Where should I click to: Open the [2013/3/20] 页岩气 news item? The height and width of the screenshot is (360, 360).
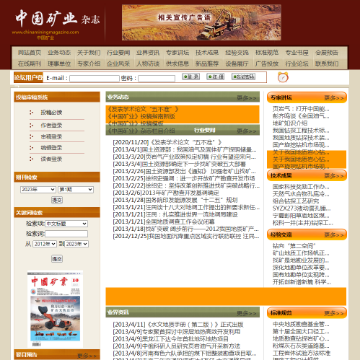[185, 157]
